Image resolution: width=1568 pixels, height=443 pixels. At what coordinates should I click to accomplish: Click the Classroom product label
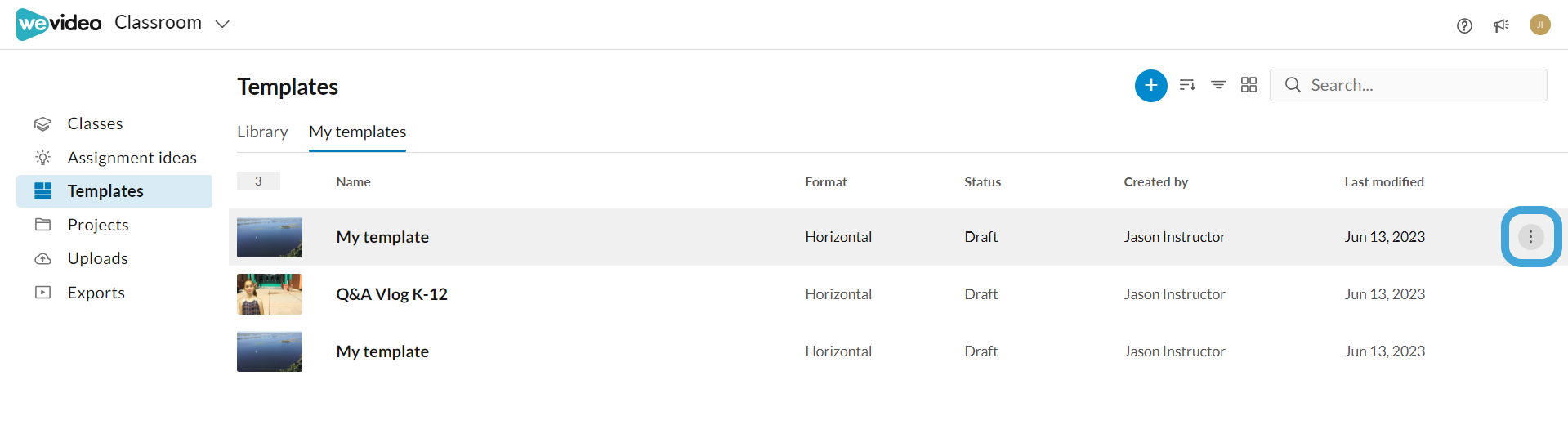[158, 23]
